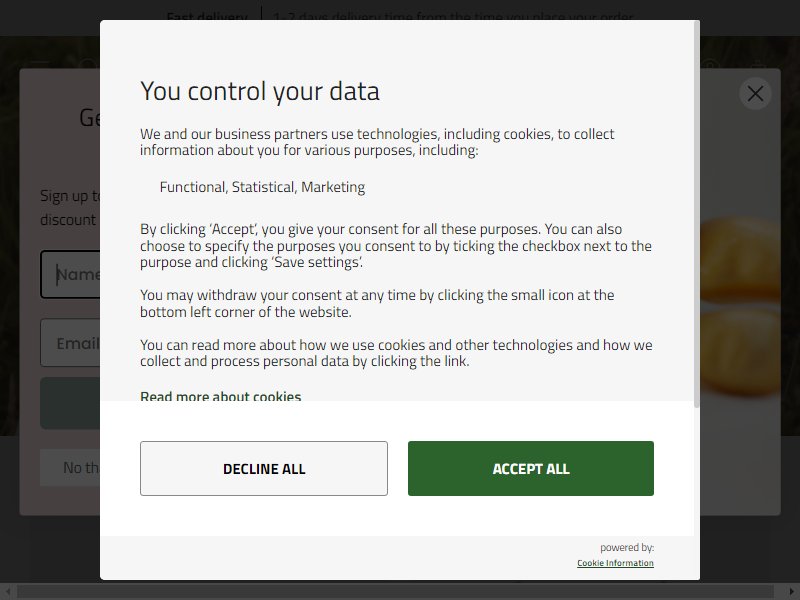Click the right arrow of horizontal scrollbar

791,592
